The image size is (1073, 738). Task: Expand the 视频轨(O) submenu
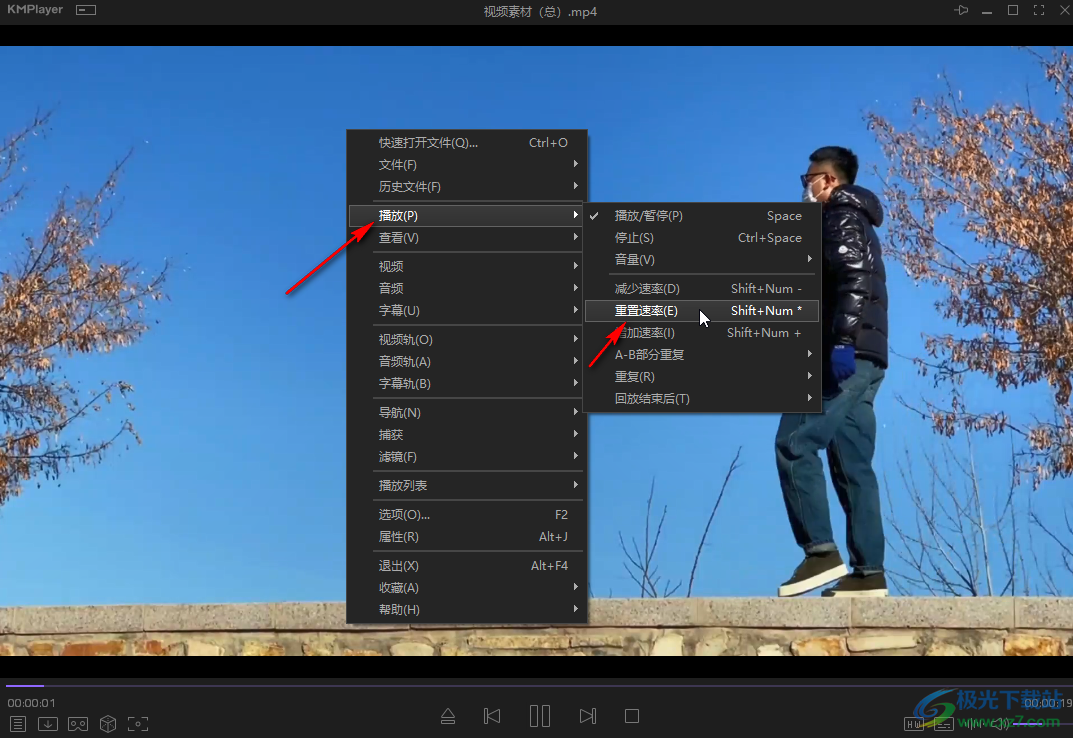click(468, 340)
